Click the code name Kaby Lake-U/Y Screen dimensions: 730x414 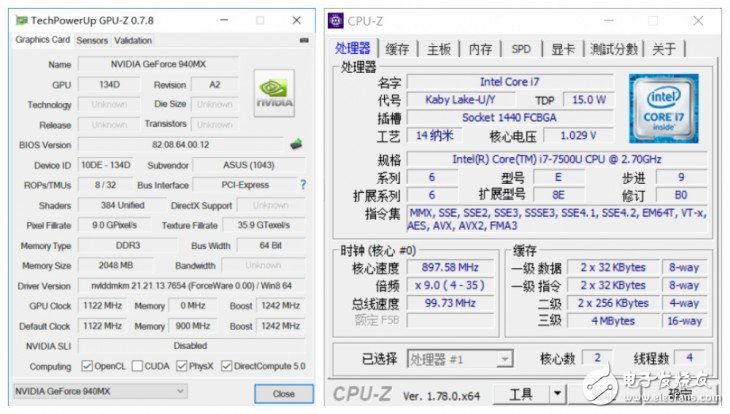460,100
